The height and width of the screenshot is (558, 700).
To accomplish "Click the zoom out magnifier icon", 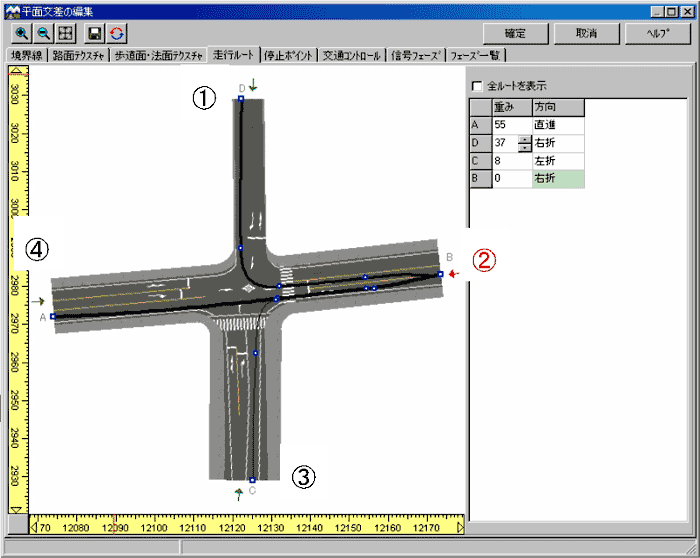I will point(43,33).
